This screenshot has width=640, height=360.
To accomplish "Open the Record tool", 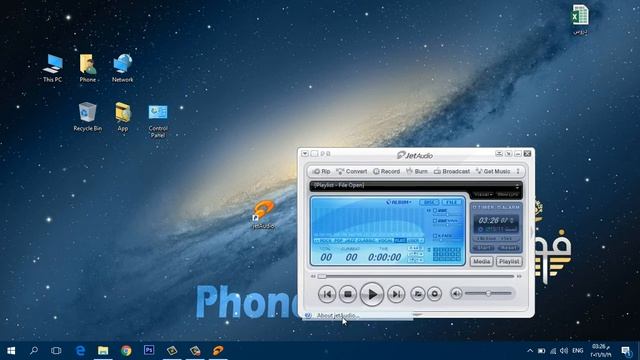I will [x=387, y=171].
